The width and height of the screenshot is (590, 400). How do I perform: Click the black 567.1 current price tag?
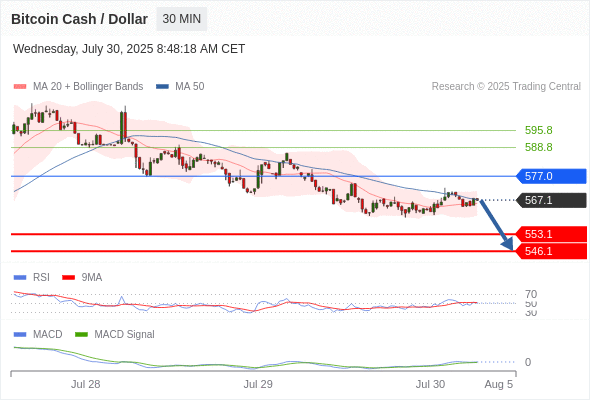pyautogui.click(x=551, y=200)
